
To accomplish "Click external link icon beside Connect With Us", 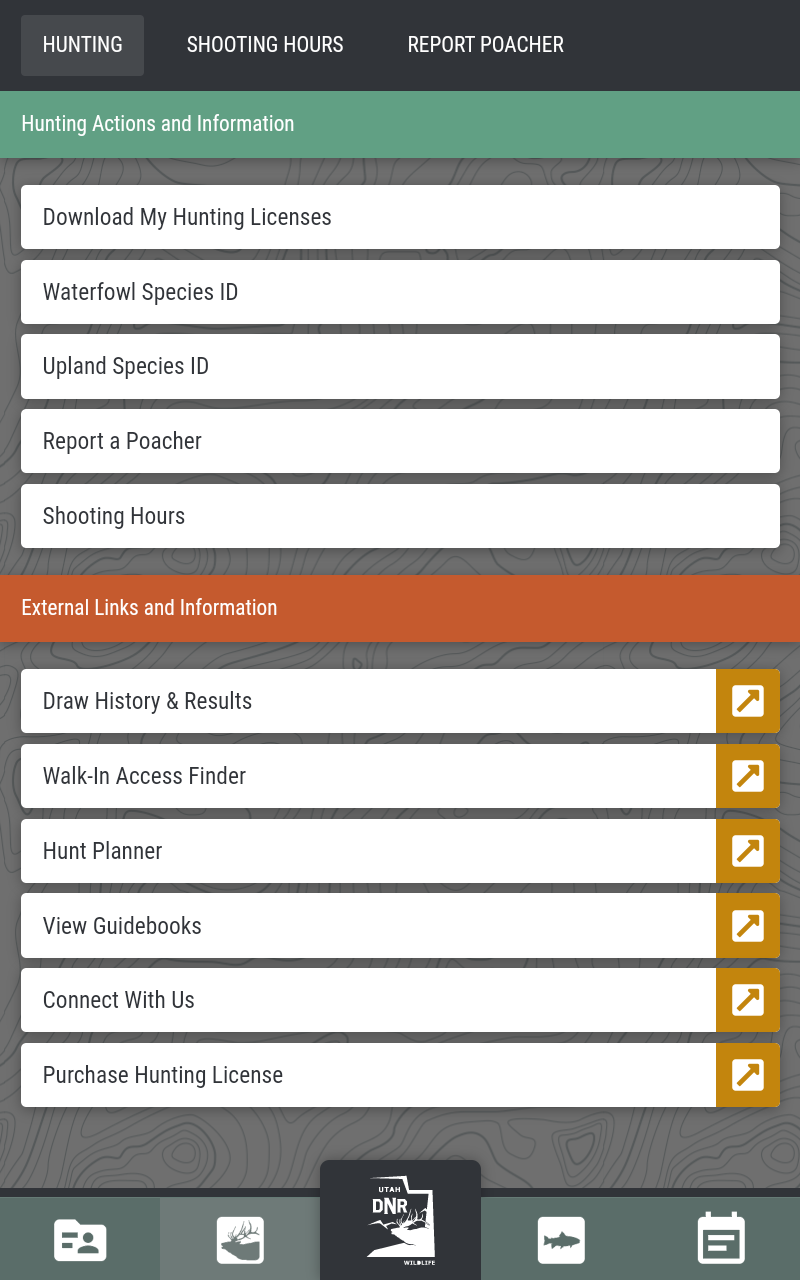I will [x=748, y=1000].
